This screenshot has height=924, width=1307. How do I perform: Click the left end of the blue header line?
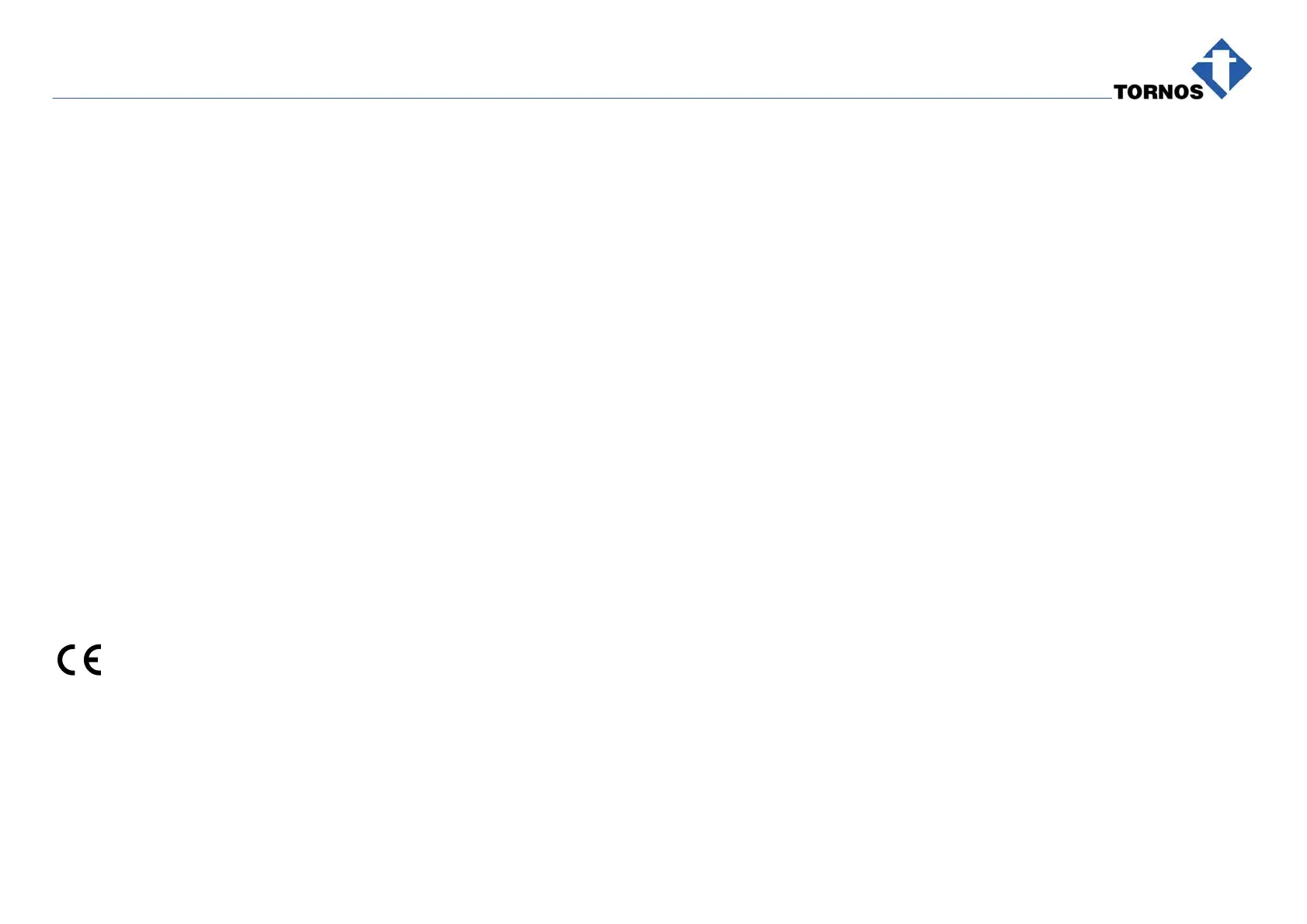(x=54, y=99)
